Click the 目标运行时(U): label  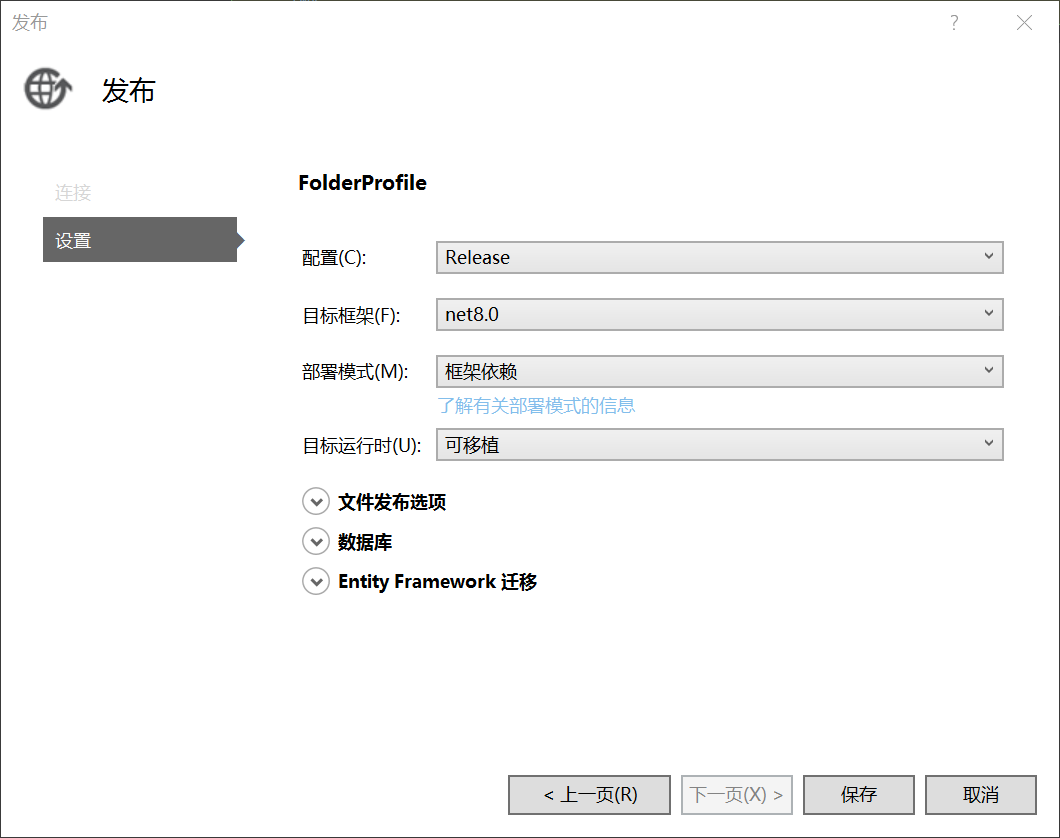(x=362, y=445)
